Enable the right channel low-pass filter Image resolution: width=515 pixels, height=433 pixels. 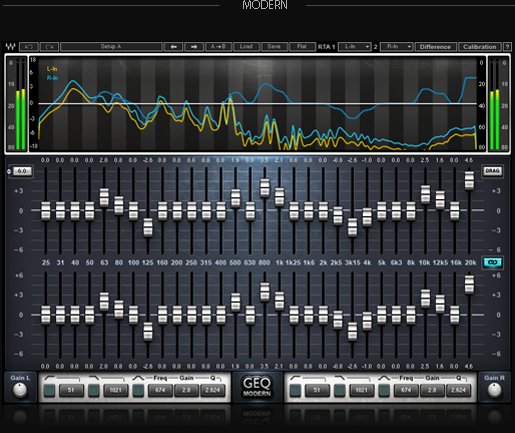pyautogui.click(x=340, y=390)
